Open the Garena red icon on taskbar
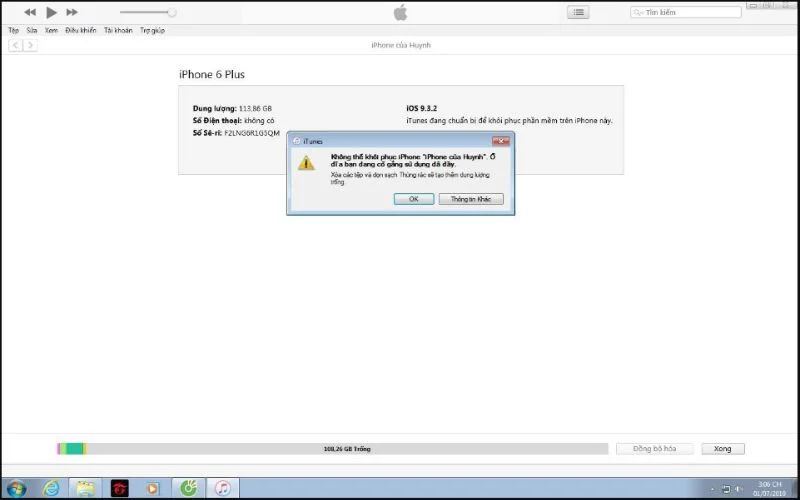Image resolution: width=800 pixels, height=500 pixels. [120, 488]
